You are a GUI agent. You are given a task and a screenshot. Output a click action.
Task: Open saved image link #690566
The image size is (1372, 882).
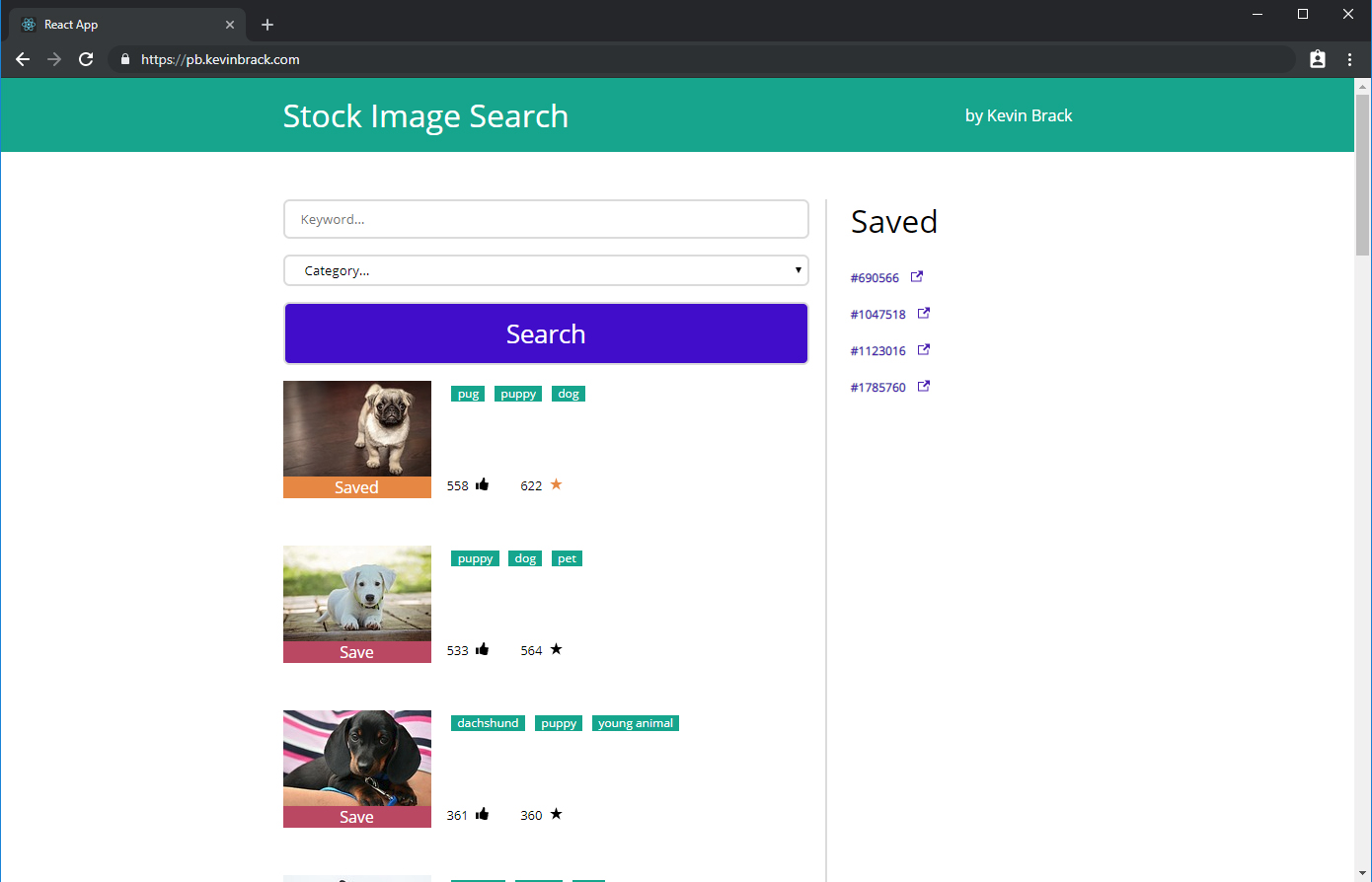click(875, 278)
